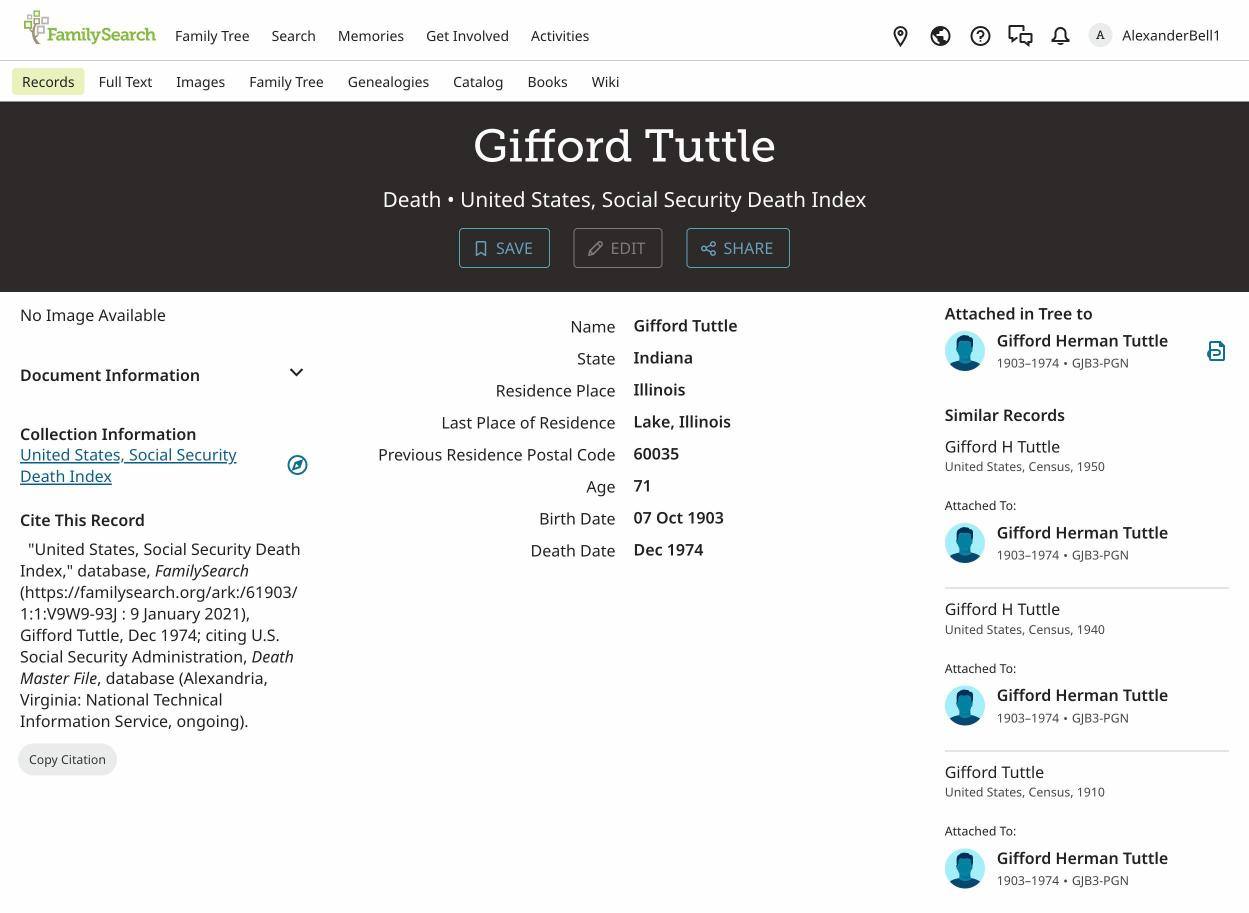Screen dimensions: 1249x913
Task: Click the Cite This Record heading
Action: coord(82,520)
